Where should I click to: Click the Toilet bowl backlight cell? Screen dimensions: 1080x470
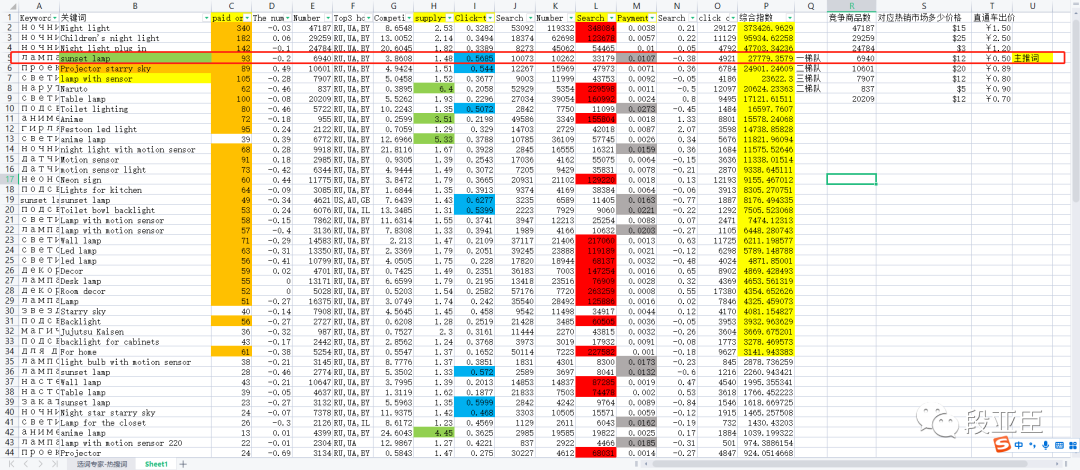coord(135,210)
